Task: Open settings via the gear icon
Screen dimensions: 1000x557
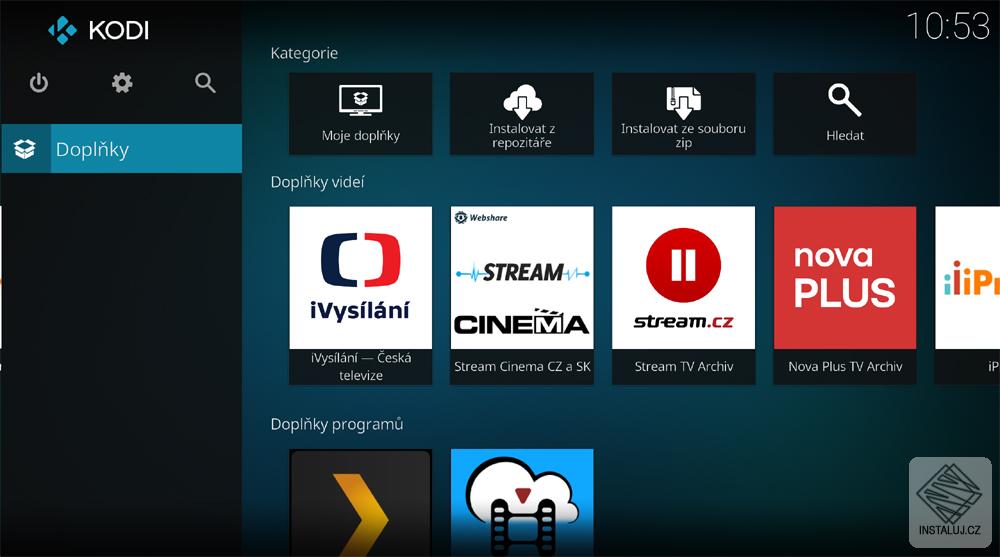Action: click(x=122, y=83)
